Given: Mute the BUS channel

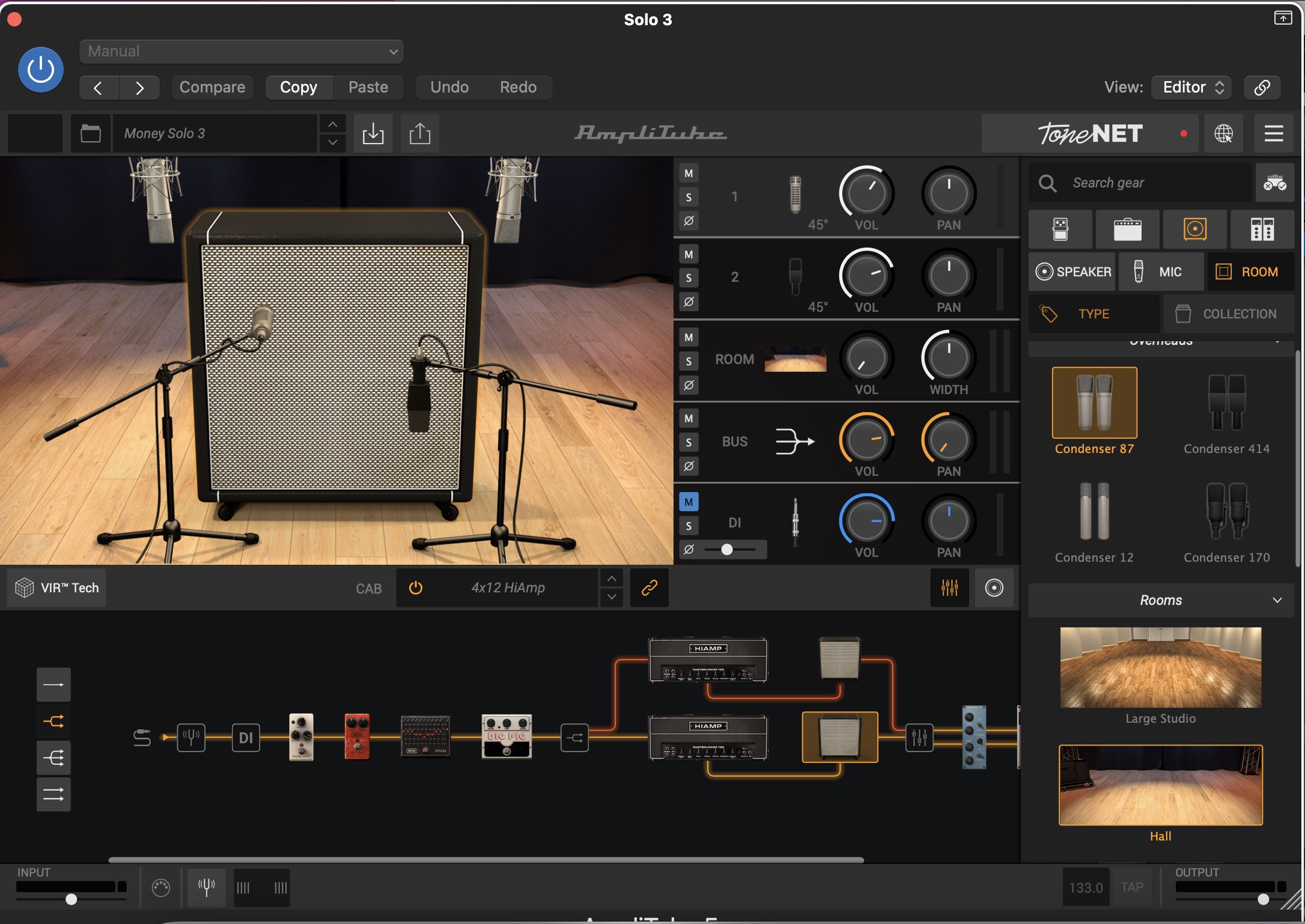Looking at the screenshot, I should (689, 419).
